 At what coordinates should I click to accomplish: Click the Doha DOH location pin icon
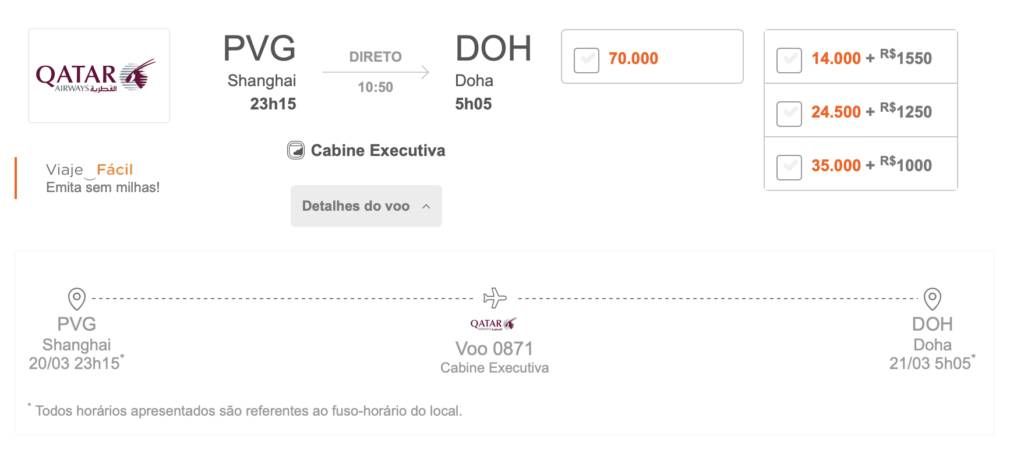pyautogui.click(x=932, y=299)
